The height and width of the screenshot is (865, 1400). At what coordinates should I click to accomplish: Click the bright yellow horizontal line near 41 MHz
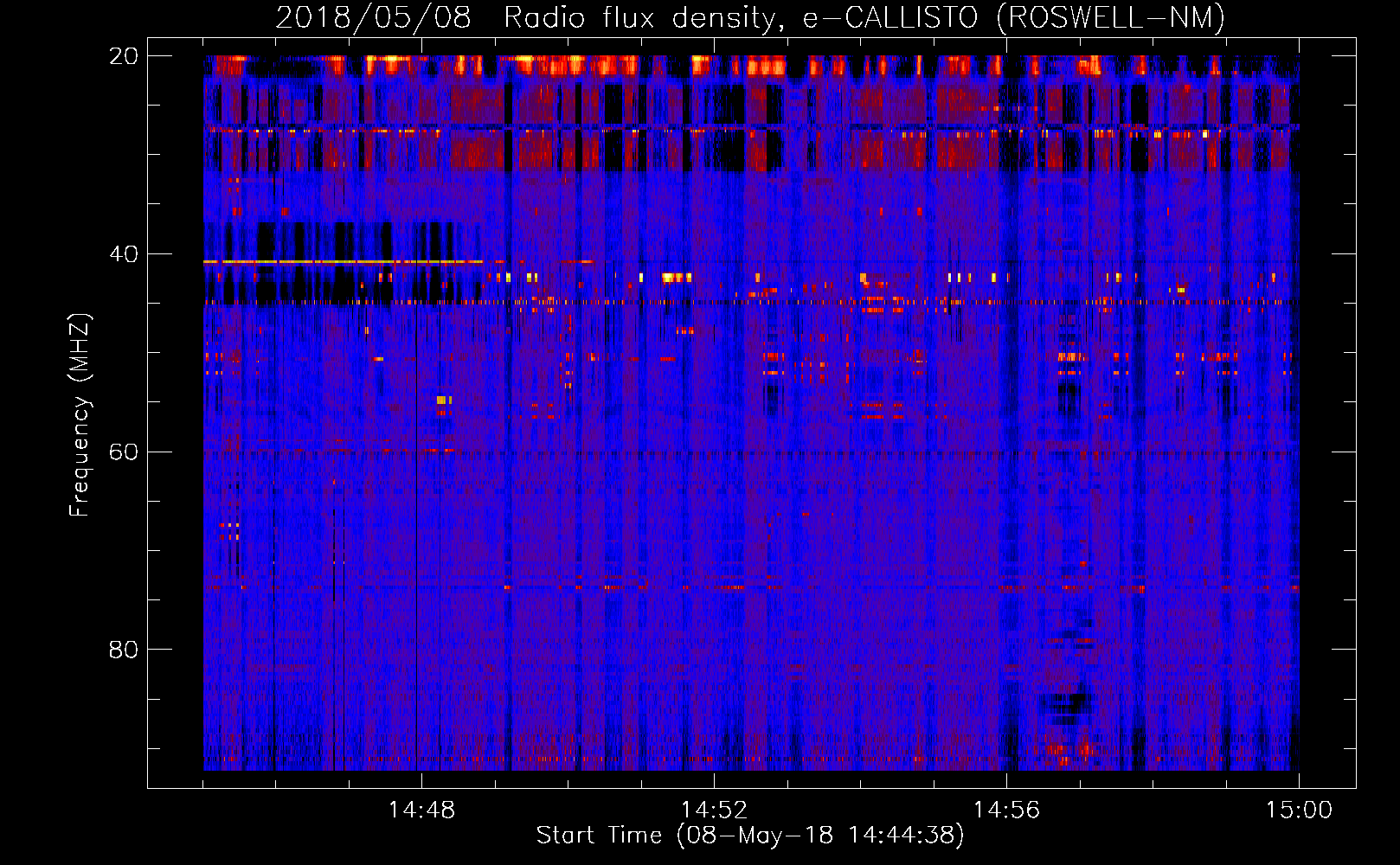pos(344,261)
